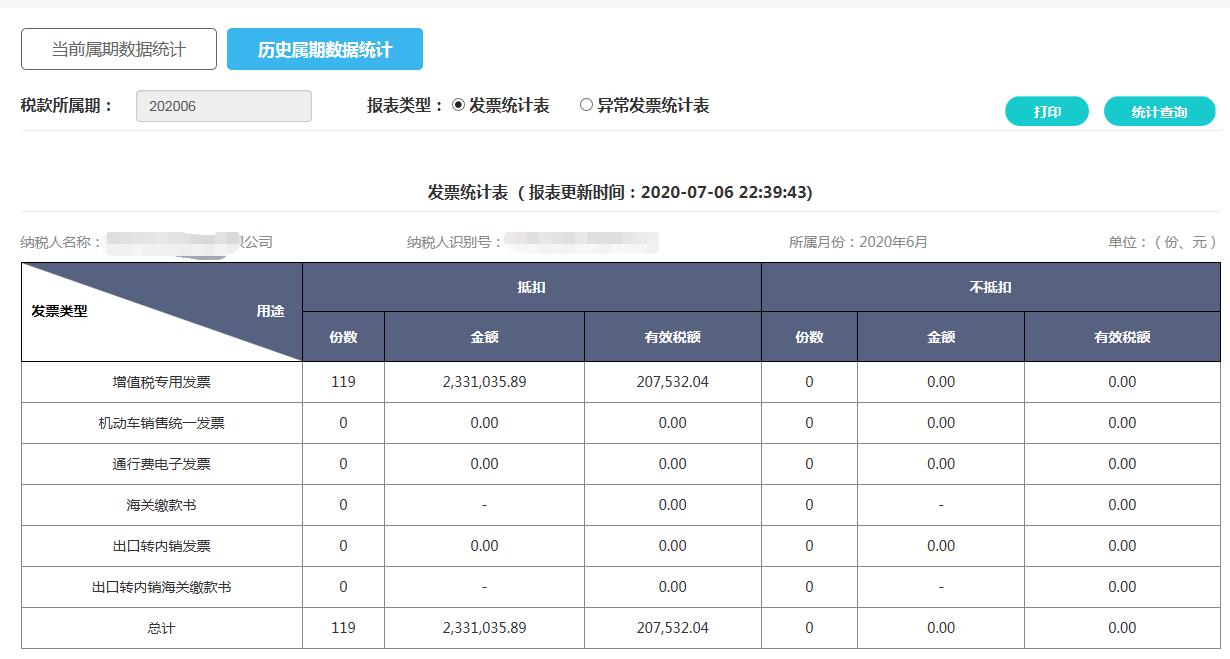This screenshot has width=1230, height=659.
Task: Switch to the 当前属期数据统计 tab
Action: click(x=117, y=48)
